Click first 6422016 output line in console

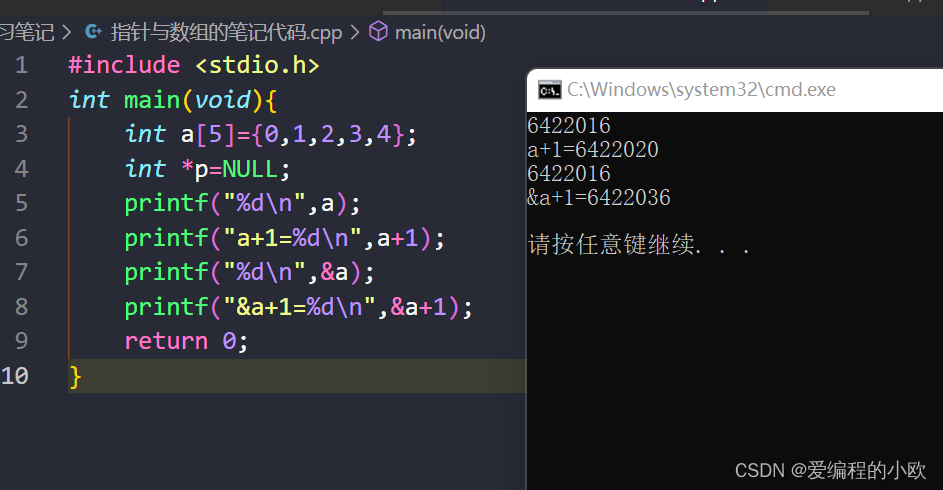coord(569,126)
